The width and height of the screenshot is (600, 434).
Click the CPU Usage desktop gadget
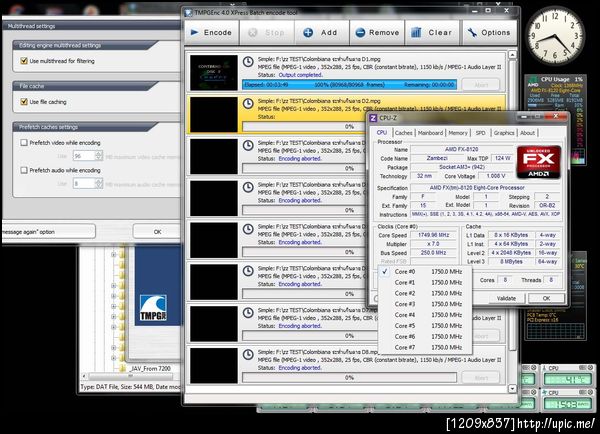tap(555, 121)
